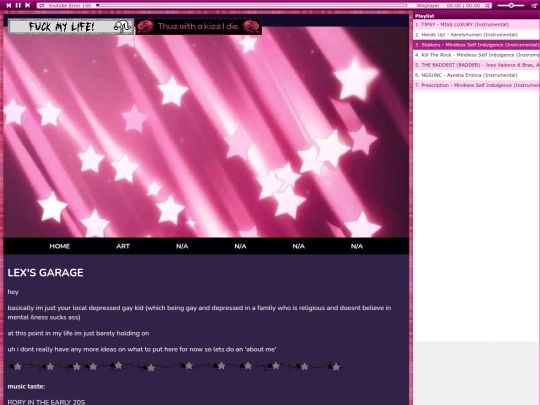Toggle the shuffle icon beside the timer
The width and height of the screenshot is (540, 405).
pyautogui.click(x=487, y=6)
